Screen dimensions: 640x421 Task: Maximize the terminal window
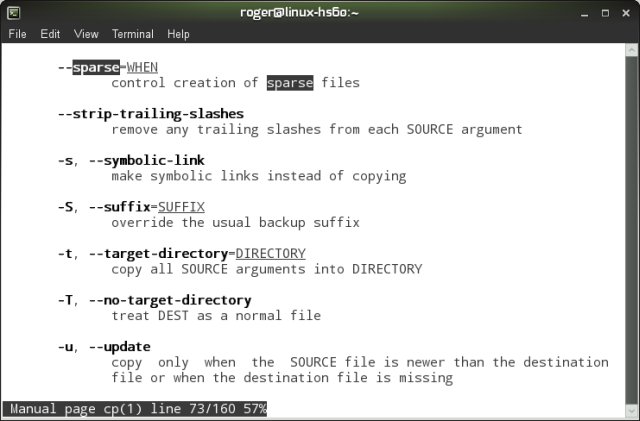(x=605, y=13)
